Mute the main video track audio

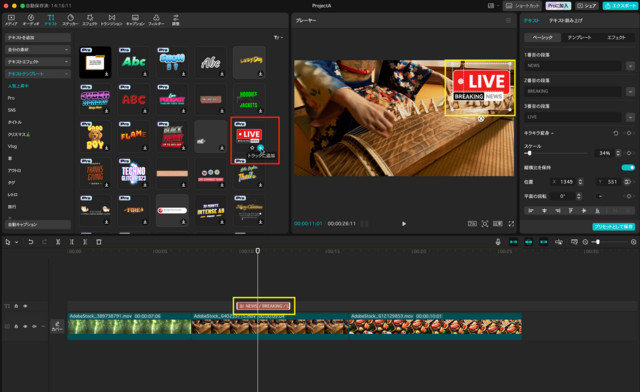click(x=34, y=326)
